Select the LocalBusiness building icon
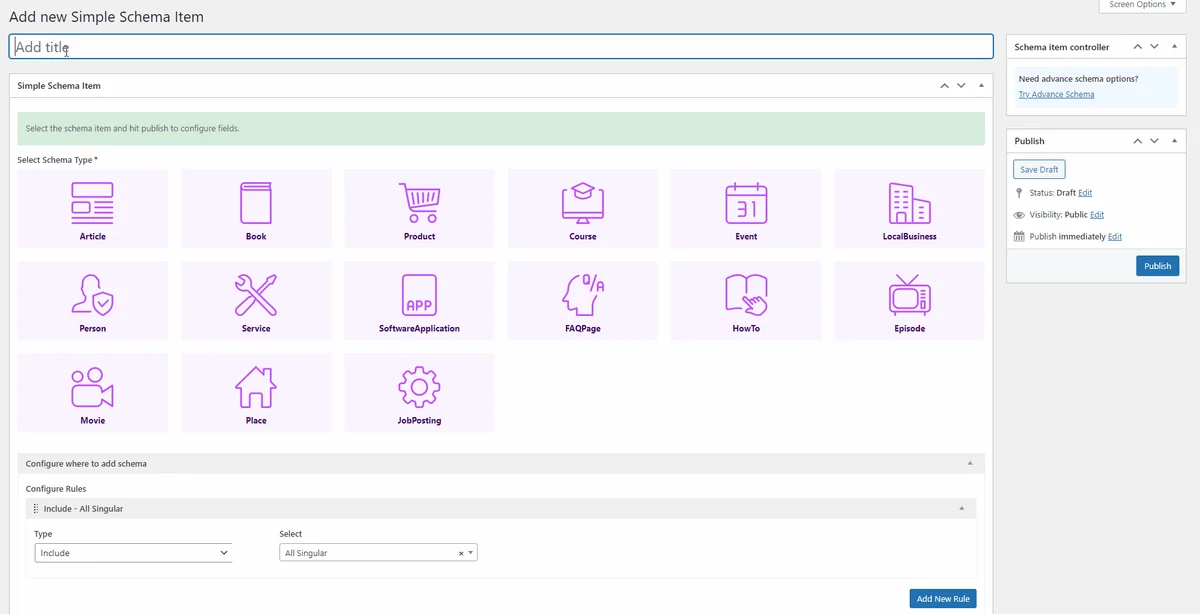This screenshot has height=614, width=1200. coord(909,203)
